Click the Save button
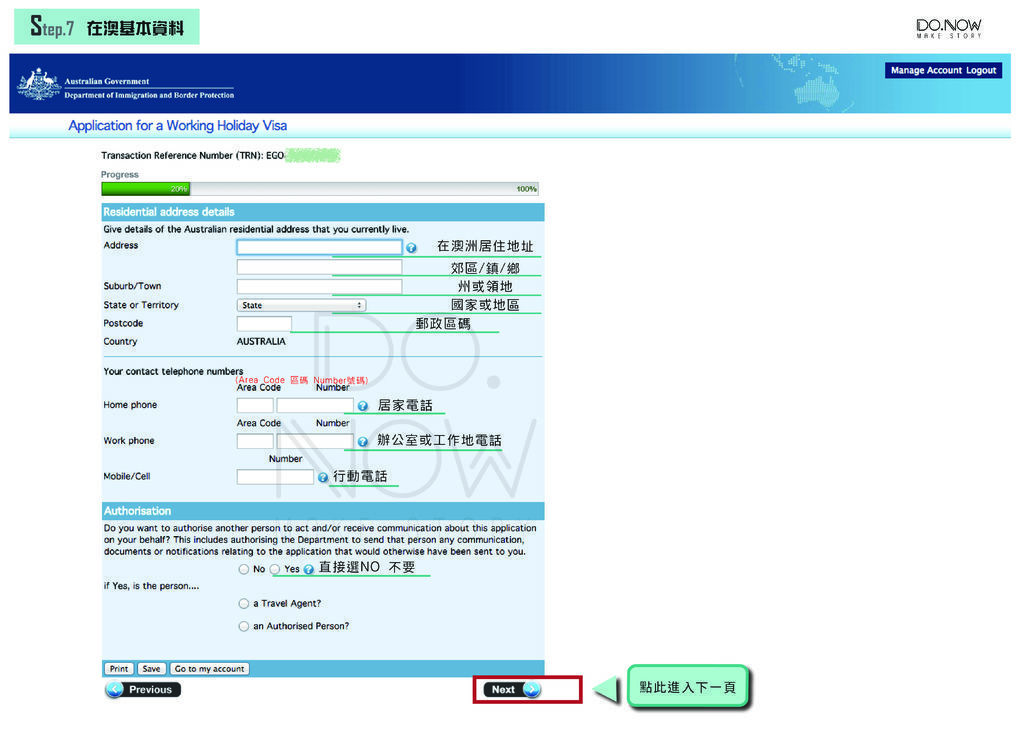 [152, 669]
